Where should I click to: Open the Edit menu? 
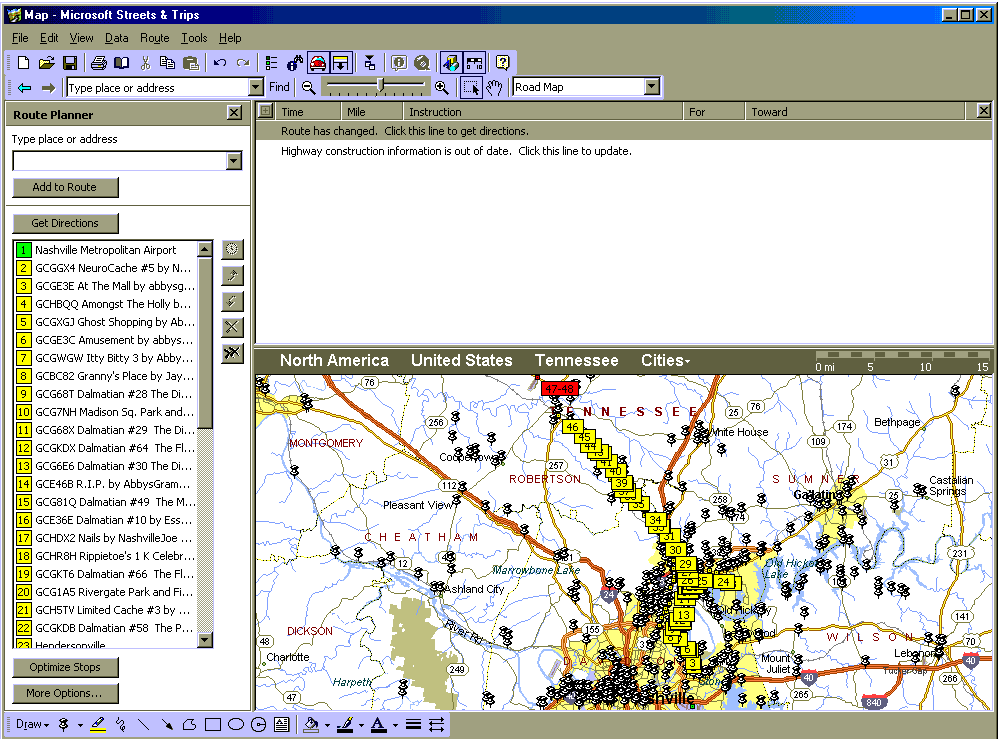click(49, 38)
